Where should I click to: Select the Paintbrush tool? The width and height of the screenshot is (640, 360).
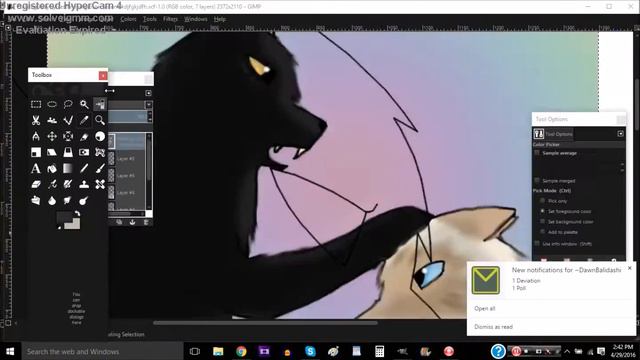(x=100, y=168)
